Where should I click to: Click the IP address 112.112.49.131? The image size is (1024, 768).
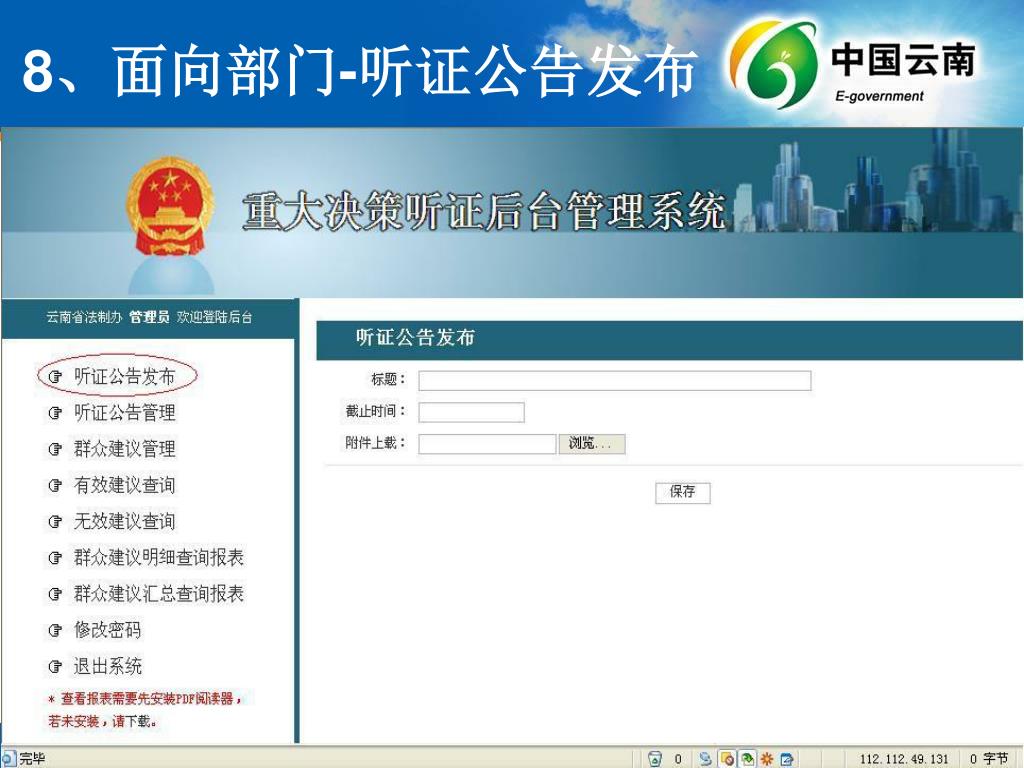pyautogui.click(x=903, y=759)
